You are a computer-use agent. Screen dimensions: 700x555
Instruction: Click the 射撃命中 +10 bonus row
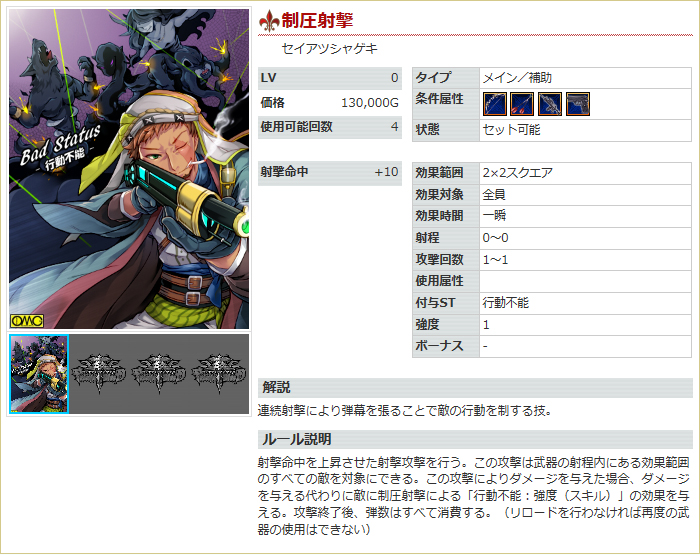(330, 173)
